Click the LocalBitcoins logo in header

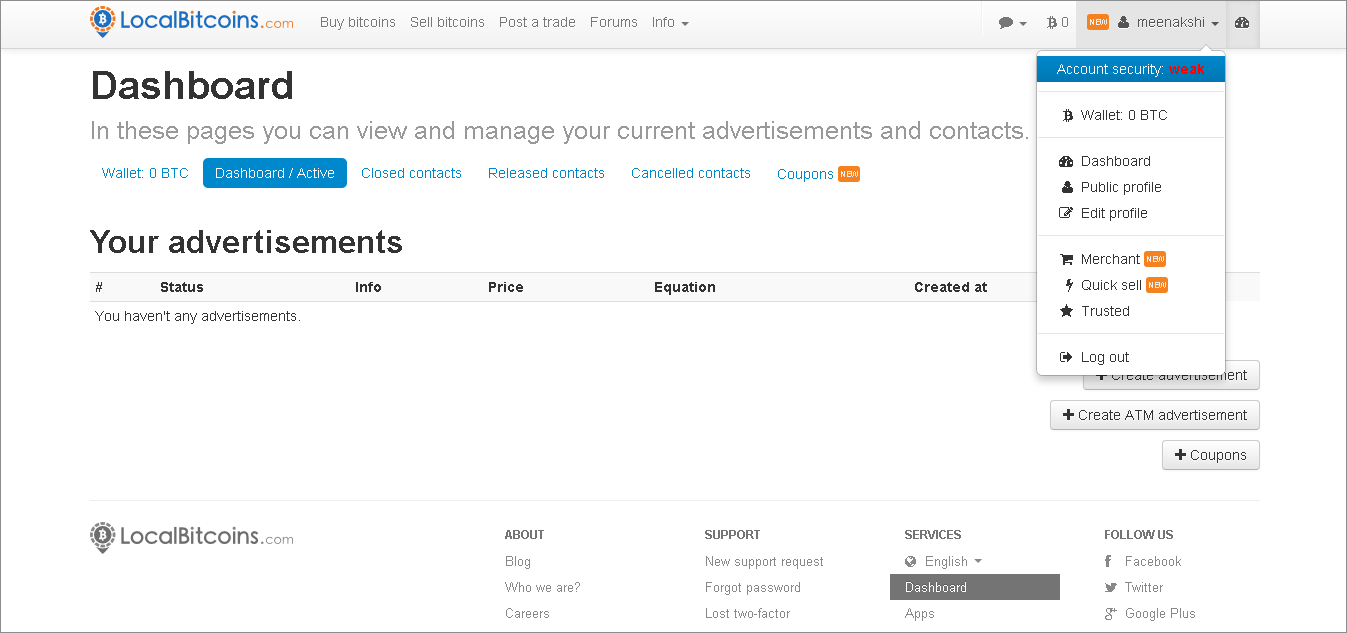click(x=192, y=22)
